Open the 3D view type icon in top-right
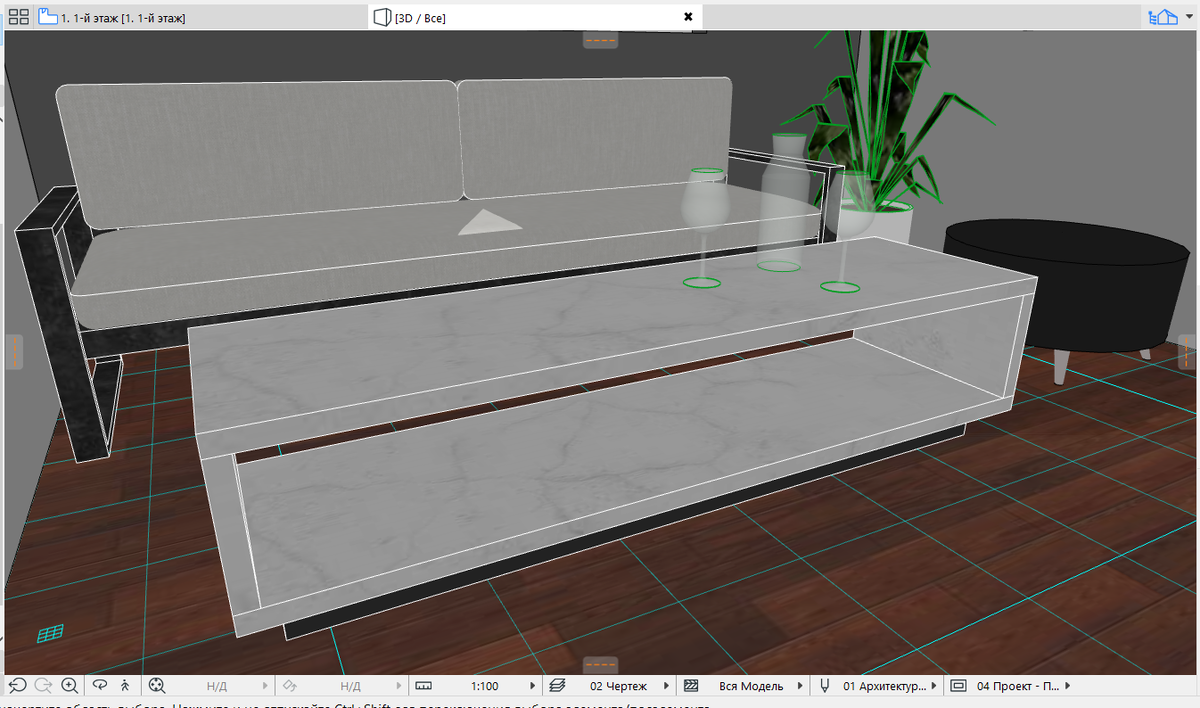This screenshot has height=708, width=1200. click(1161, 17)
